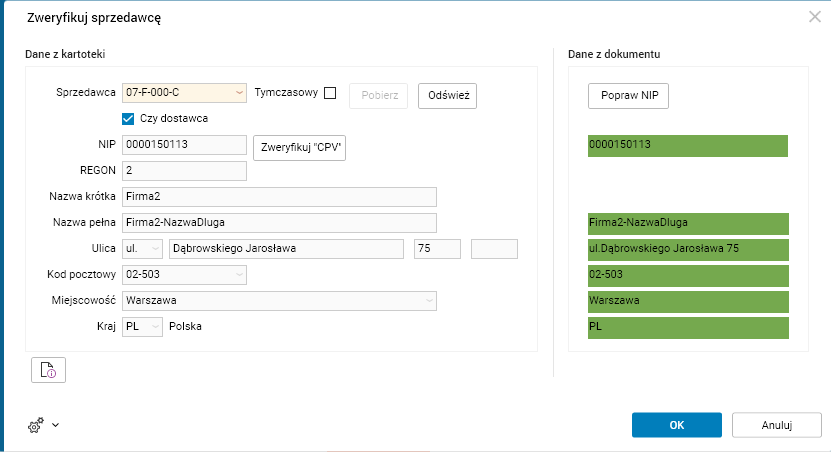Open the Miejscowość dropdown list

point(429,300)
